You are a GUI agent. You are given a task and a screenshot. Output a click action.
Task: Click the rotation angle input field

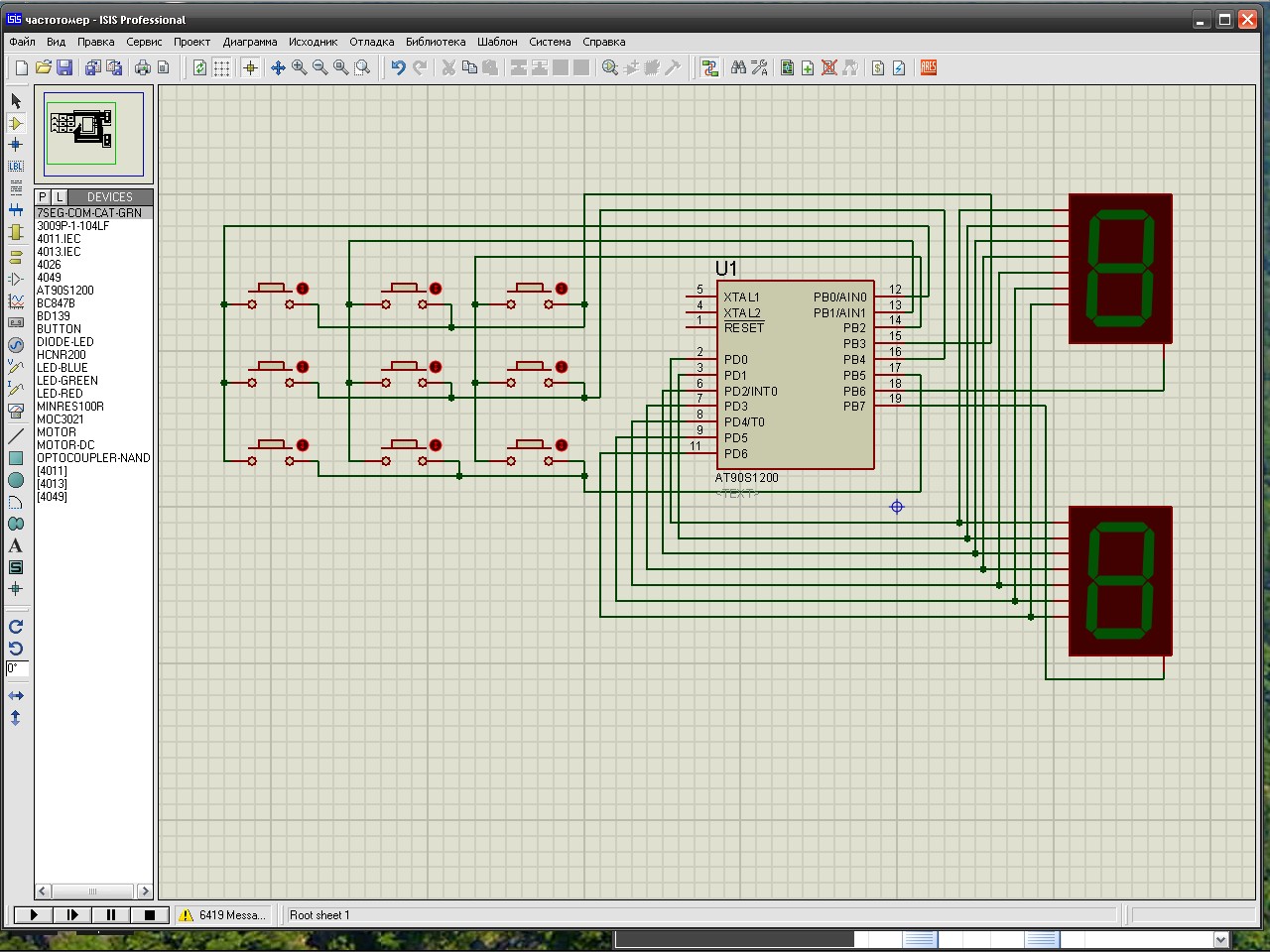click(x=17, y=669)
